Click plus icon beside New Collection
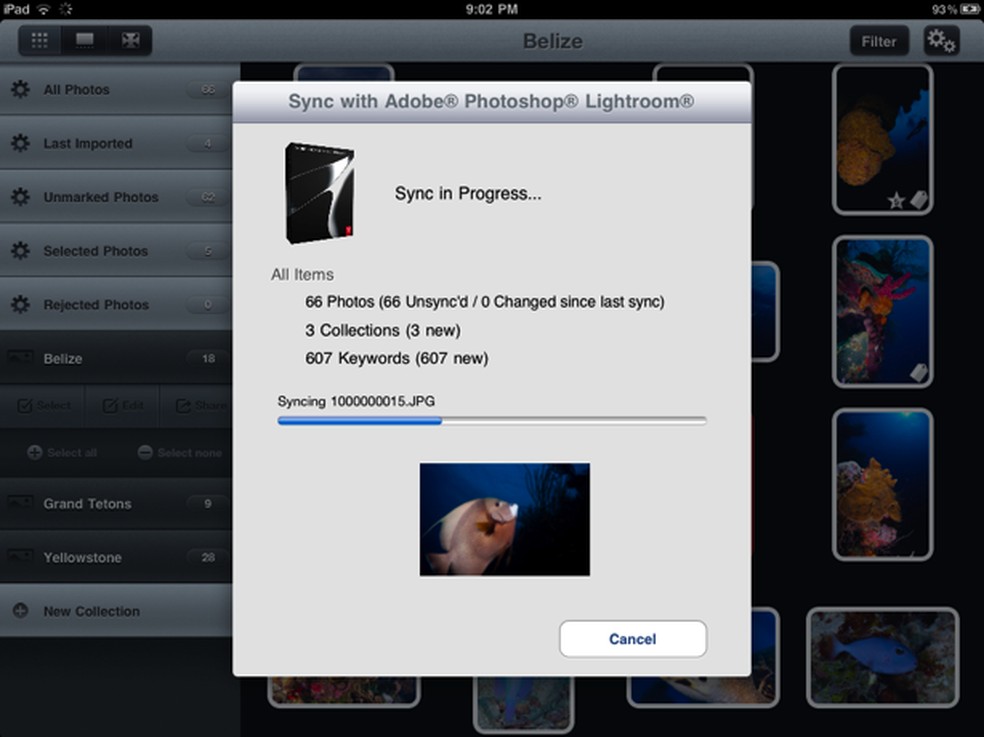The height and width of the screenshot is (737, 984). click(x=20, y=611)
